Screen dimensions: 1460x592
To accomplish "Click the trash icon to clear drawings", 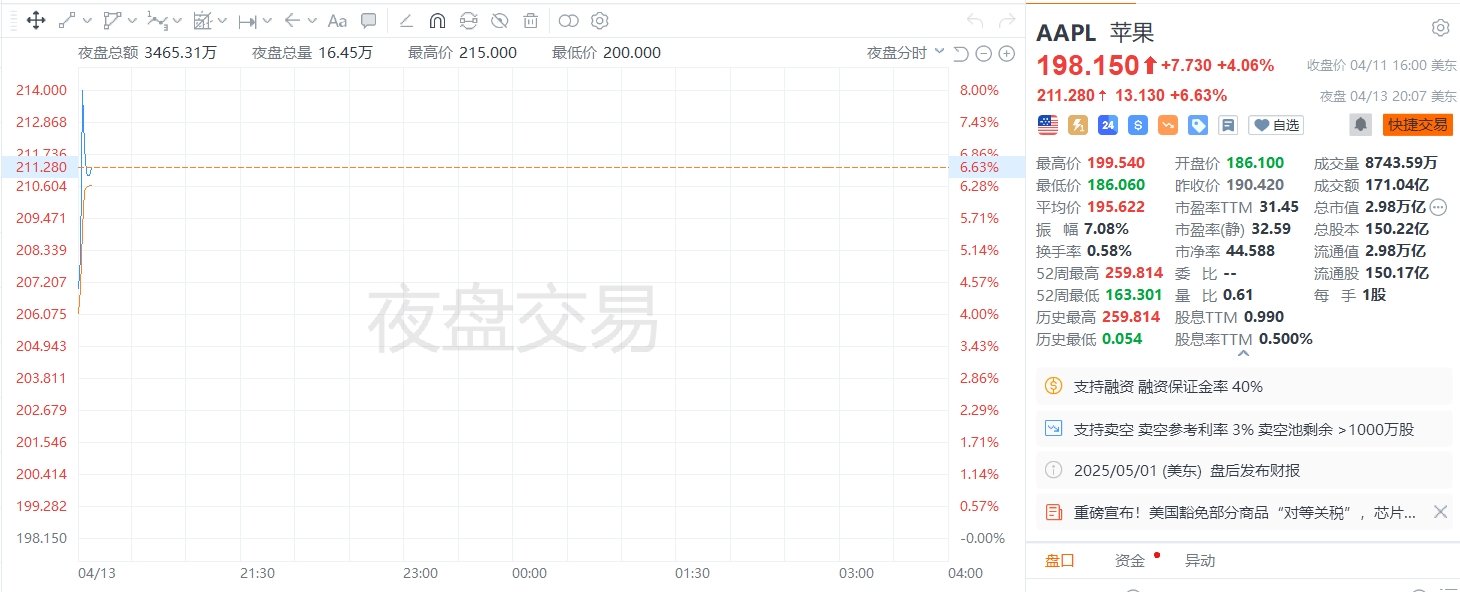I will tap(530, 20).
